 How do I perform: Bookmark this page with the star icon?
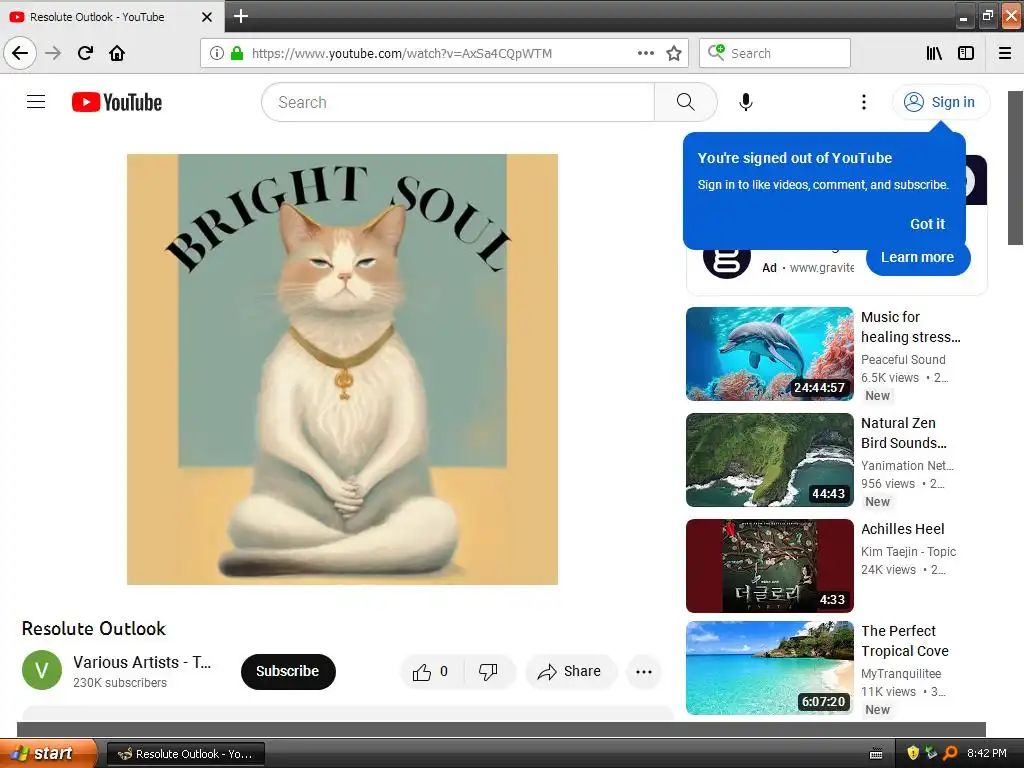[674, 53]
